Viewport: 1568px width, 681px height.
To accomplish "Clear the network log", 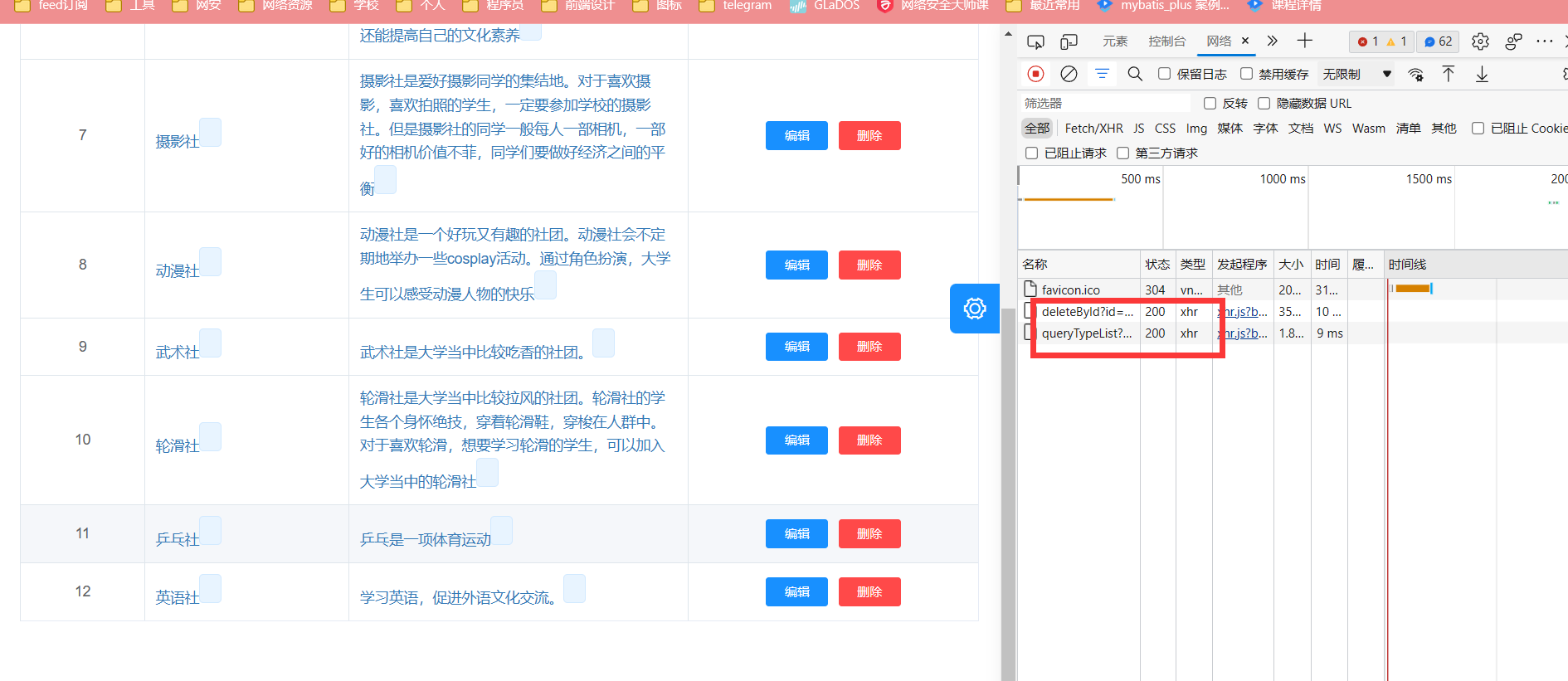I will coord(1069,74).
